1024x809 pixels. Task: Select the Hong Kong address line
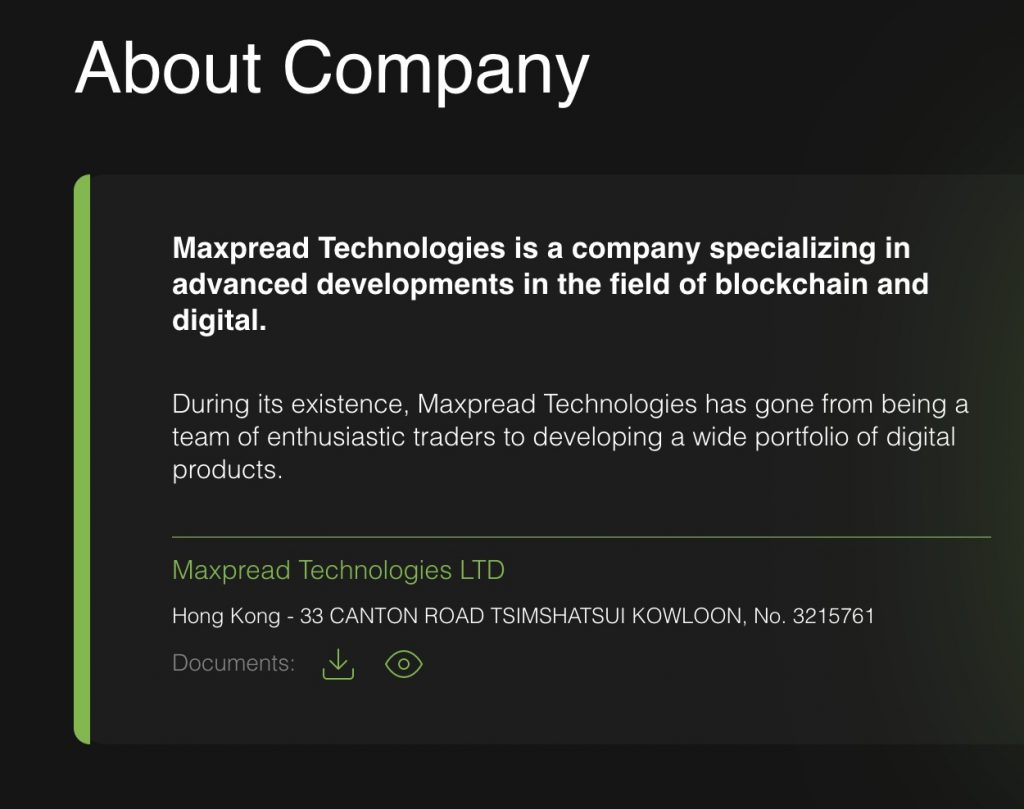522,616
